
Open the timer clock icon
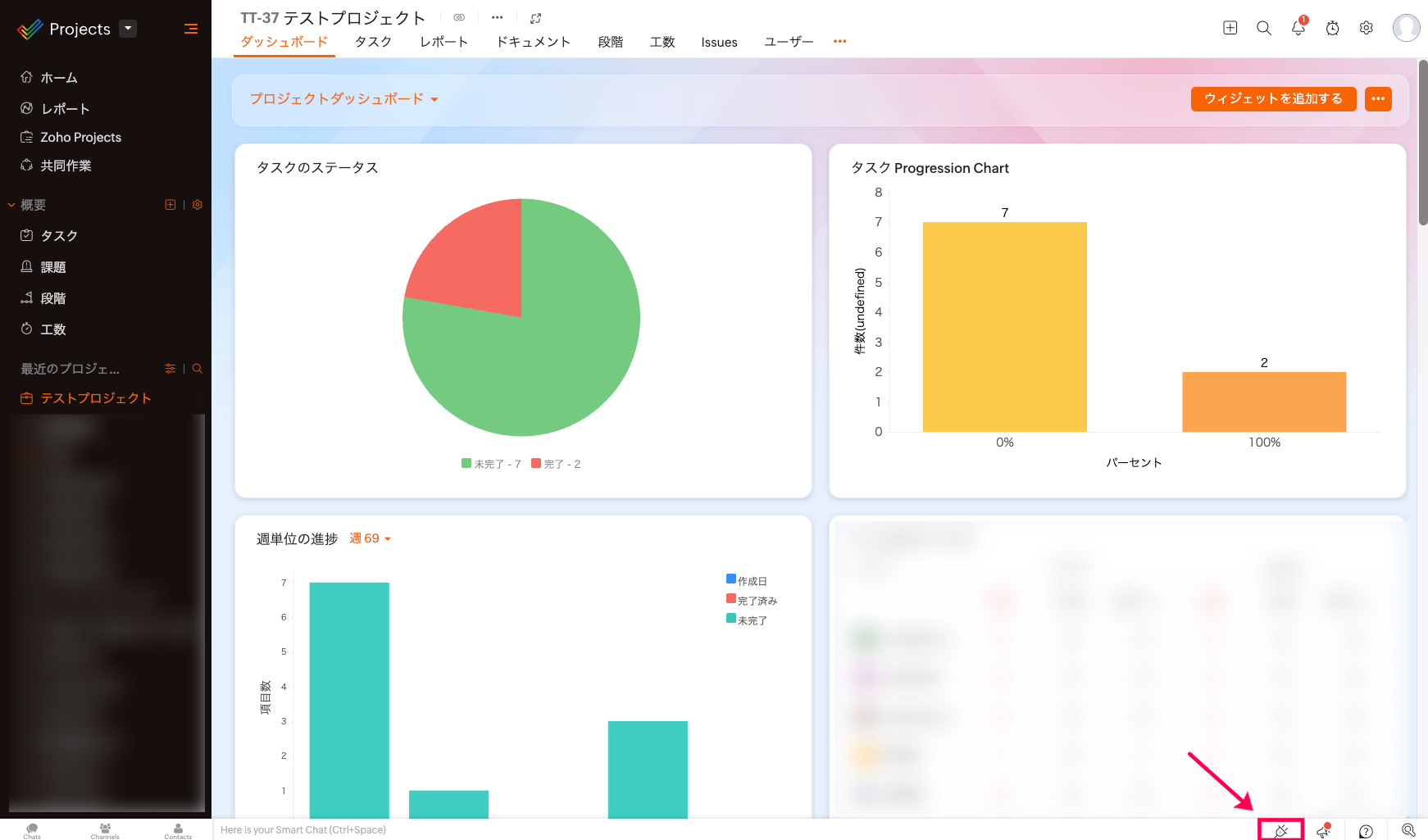(x=1332, y=29)
